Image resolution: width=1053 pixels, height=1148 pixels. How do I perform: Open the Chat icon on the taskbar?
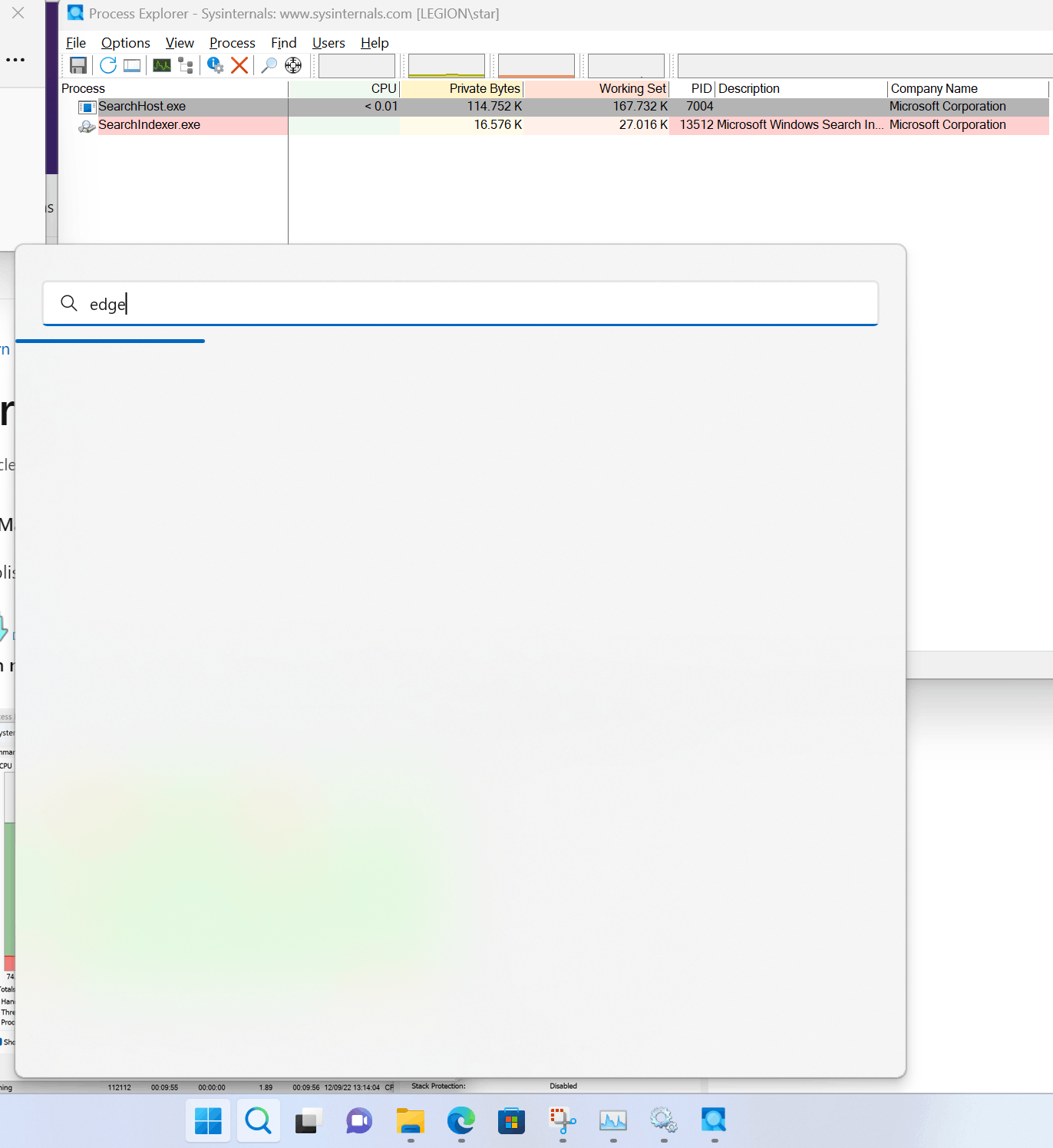point(359,1121)
